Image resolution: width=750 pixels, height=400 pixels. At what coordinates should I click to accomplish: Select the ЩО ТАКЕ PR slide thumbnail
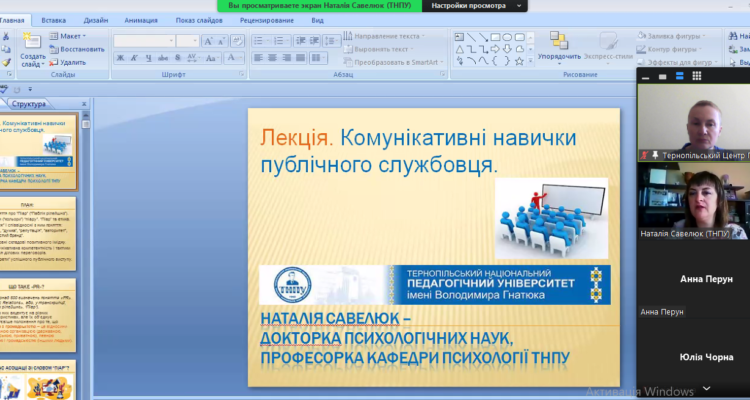click(x=38, y=316)
